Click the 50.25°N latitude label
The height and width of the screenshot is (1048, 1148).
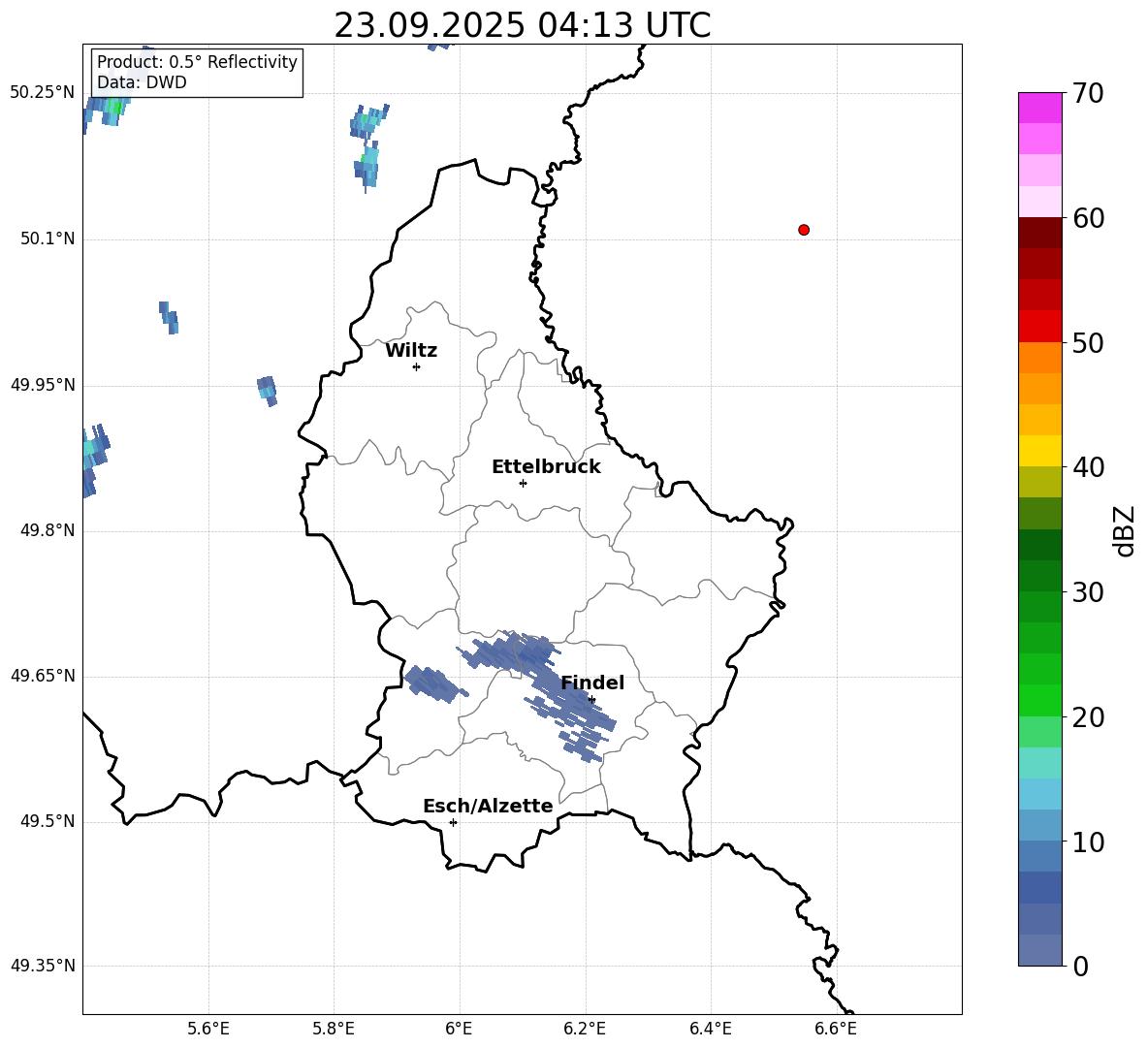tap(43, 93)
